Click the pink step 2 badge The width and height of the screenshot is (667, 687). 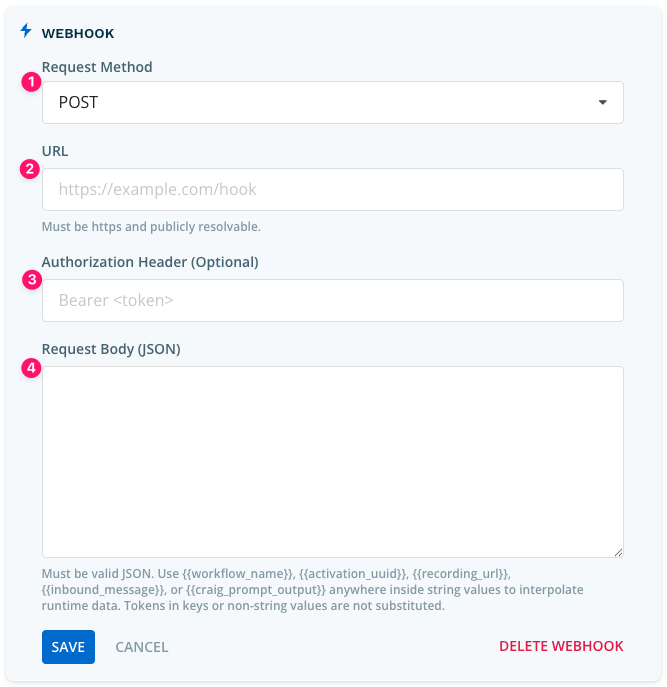coord(30,169)
